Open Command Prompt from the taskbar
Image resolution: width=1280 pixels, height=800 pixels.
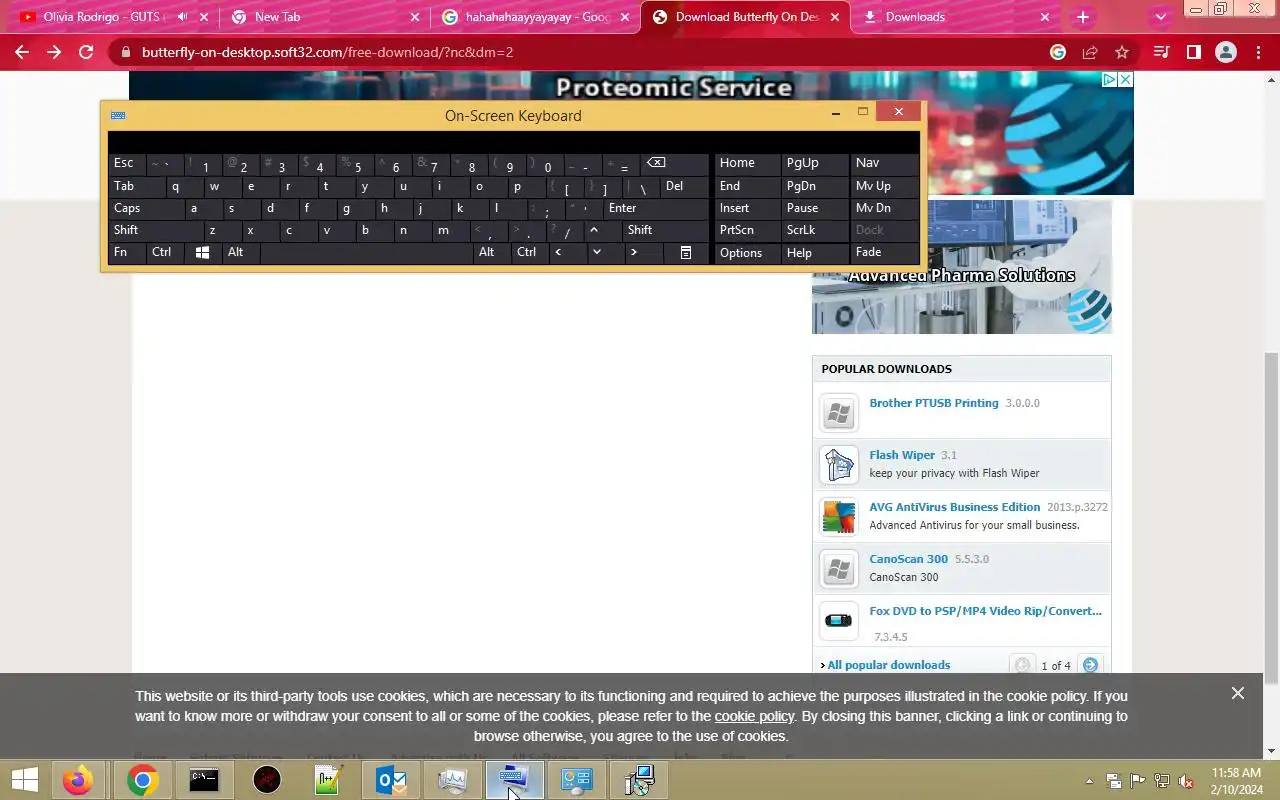[204, 780]
